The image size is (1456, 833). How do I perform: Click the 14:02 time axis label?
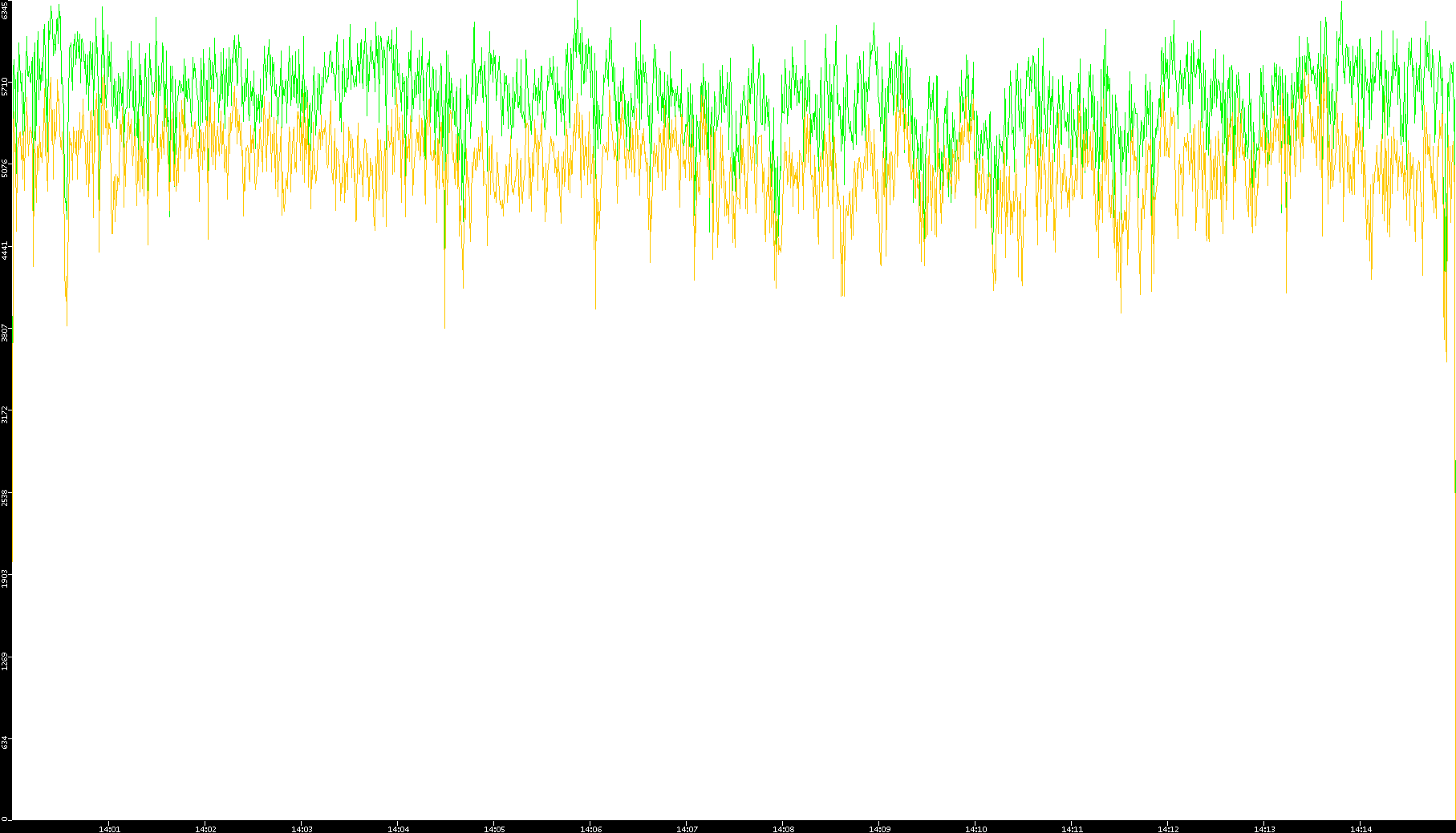205,829
